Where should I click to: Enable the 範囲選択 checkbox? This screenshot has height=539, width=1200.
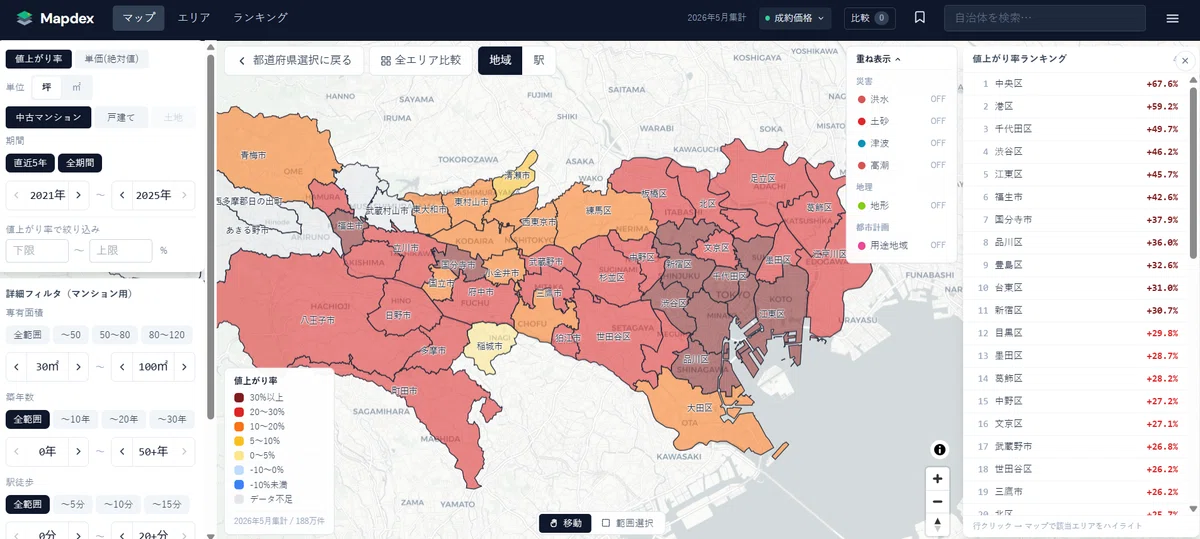[x=606, y=523]
